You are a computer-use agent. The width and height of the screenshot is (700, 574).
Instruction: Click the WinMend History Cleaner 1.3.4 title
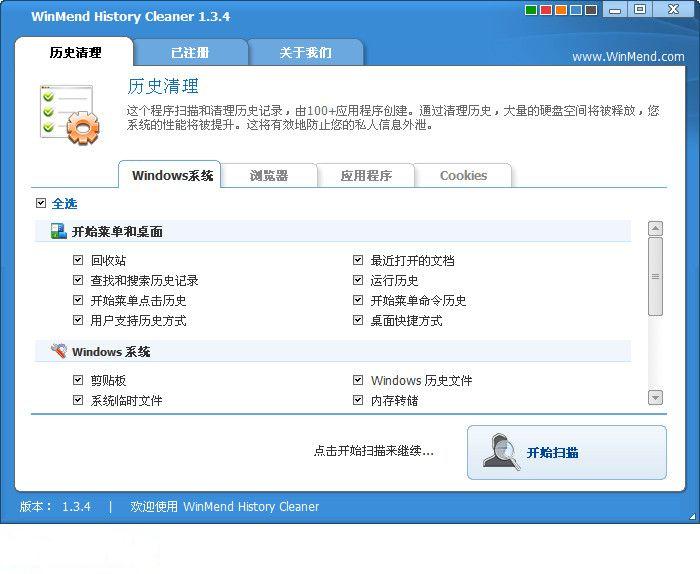point(131,17)
